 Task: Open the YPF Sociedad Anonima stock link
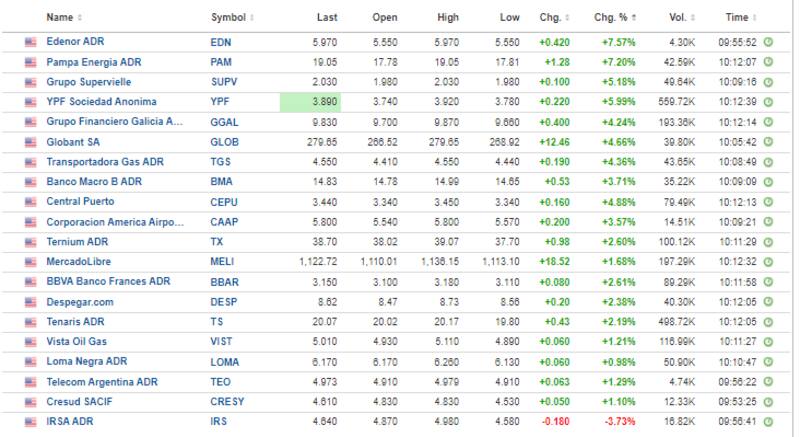[101, 102]
